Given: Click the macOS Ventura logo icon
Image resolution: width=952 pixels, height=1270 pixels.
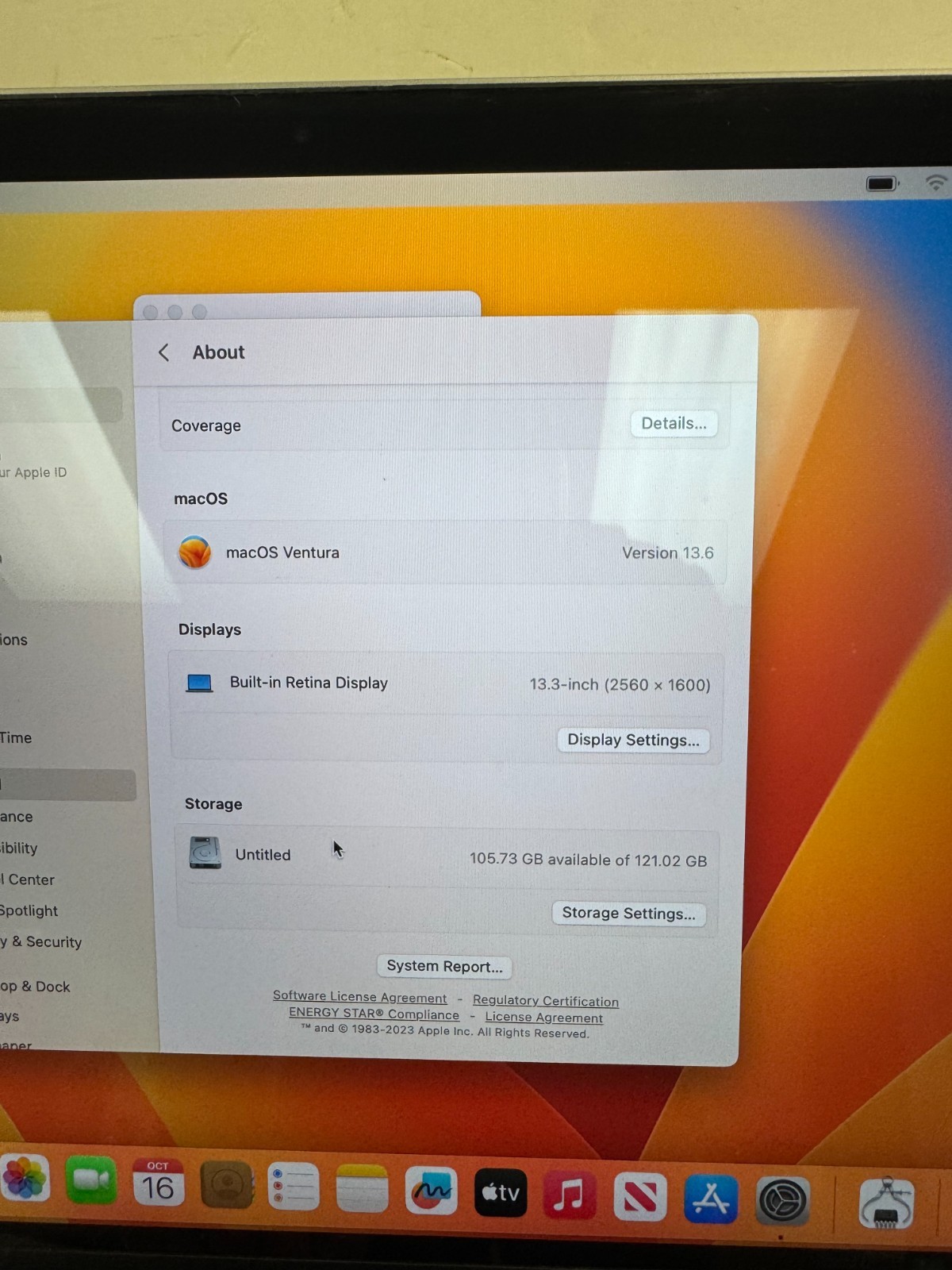Looking at the screenshot, I should (x=195, y=552).
